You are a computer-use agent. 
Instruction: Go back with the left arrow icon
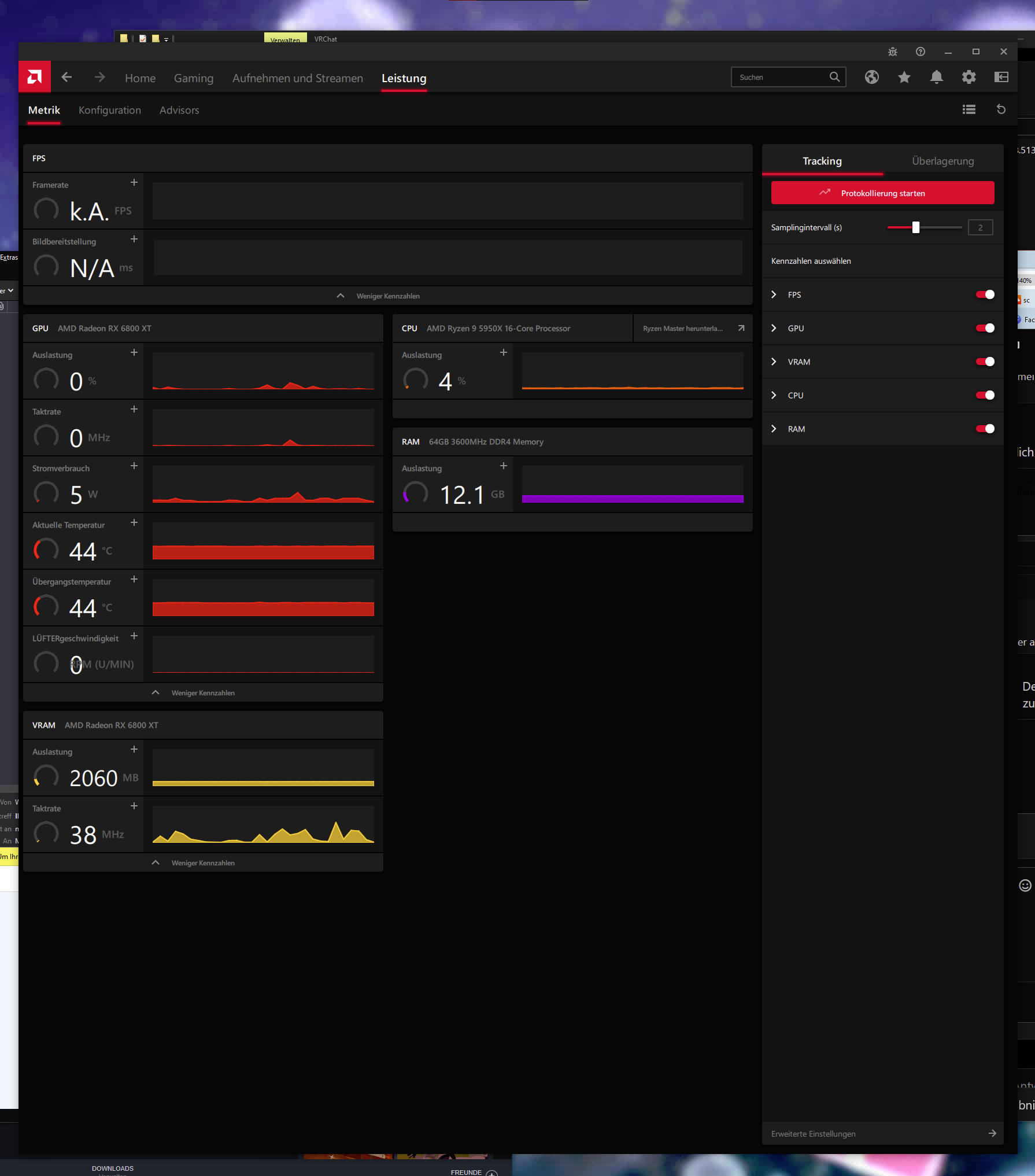[x=67, y=77]
